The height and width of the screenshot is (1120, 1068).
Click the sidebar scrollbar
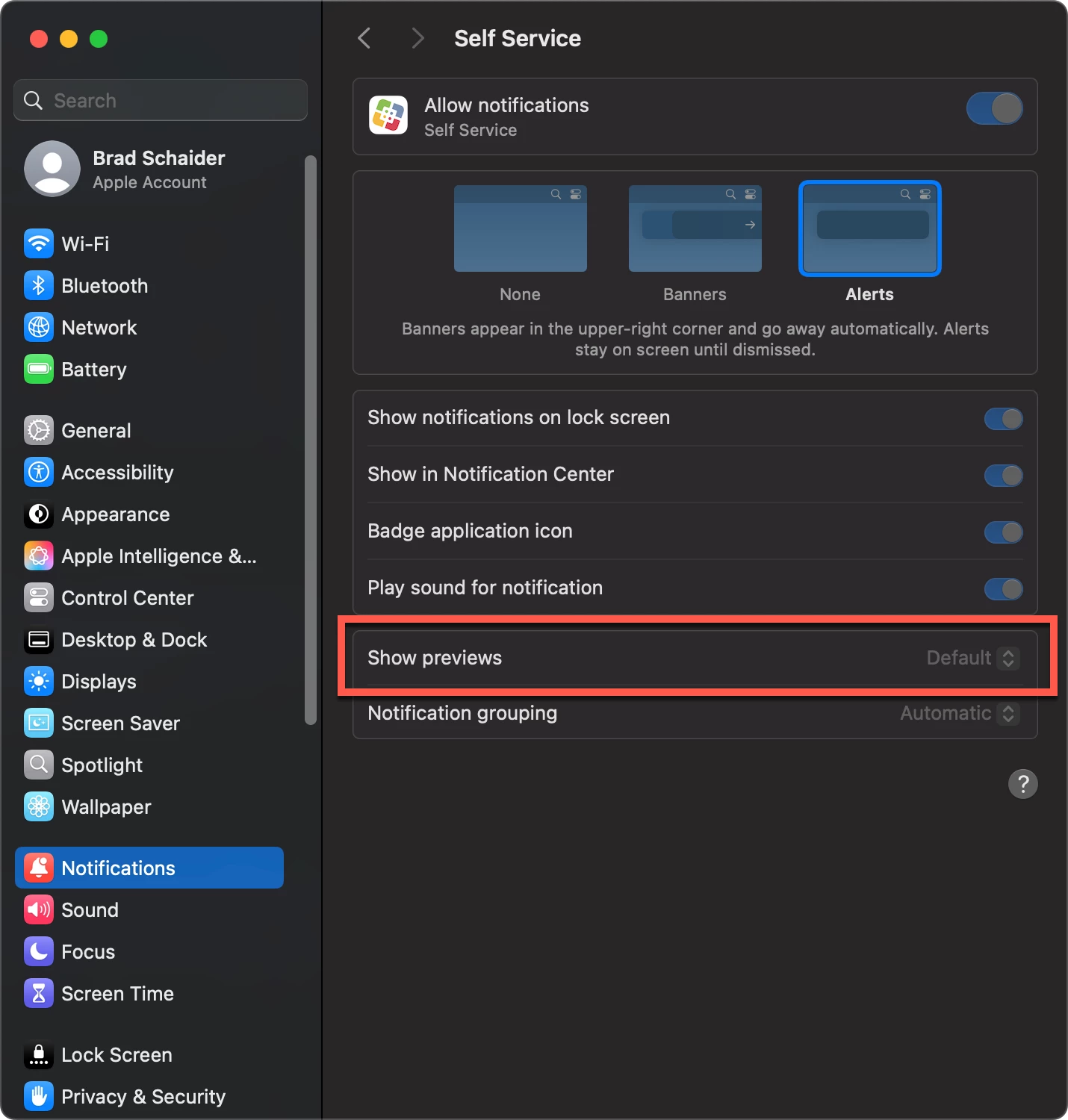click(311, 440)
